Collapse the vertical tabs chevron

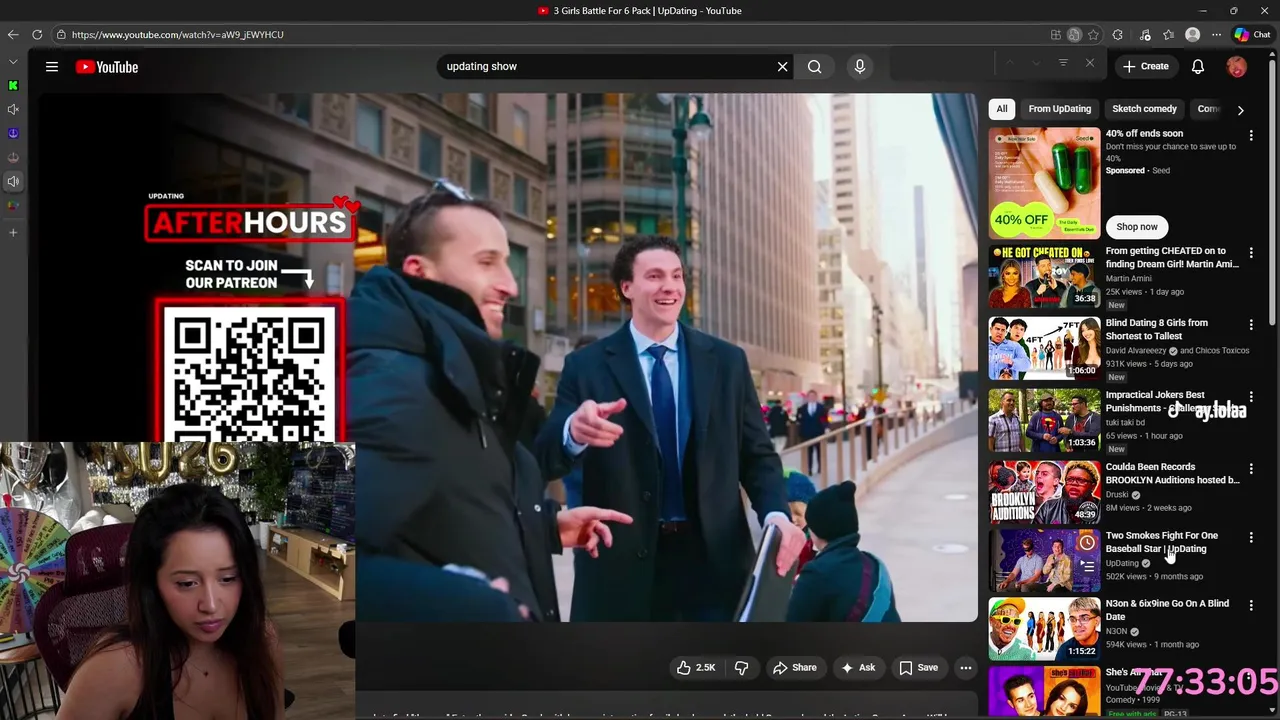pyautogui.click(x=13, y=61)
